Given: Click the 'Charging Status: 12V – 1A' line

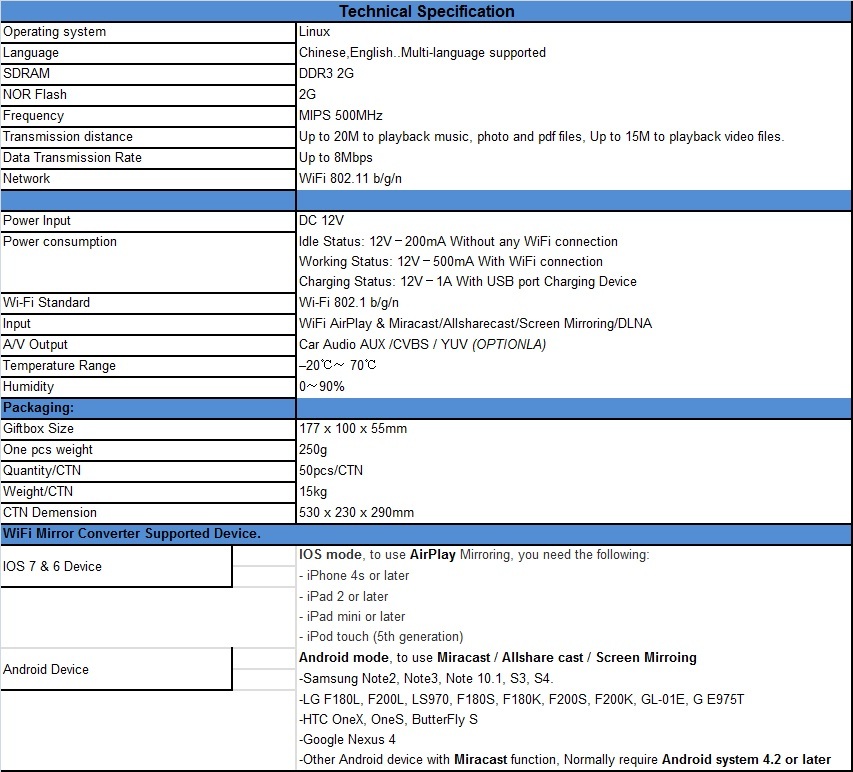Looking at the screenshot, I should (467, 282).
